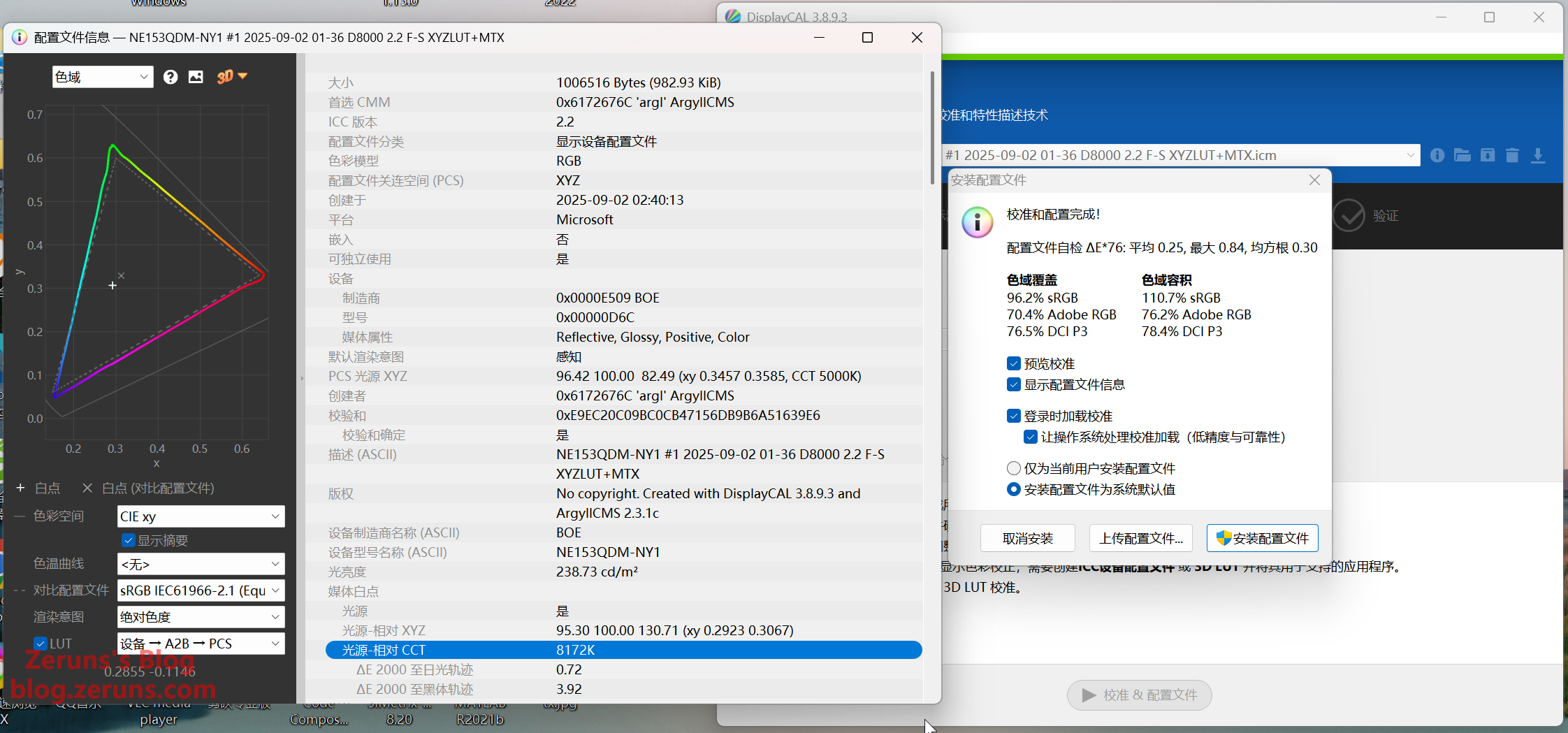The image size is (1568, 733).
Task: Expand the CIE xy color space dropdown
Action: pyautogui.click(x=201, y=516)
